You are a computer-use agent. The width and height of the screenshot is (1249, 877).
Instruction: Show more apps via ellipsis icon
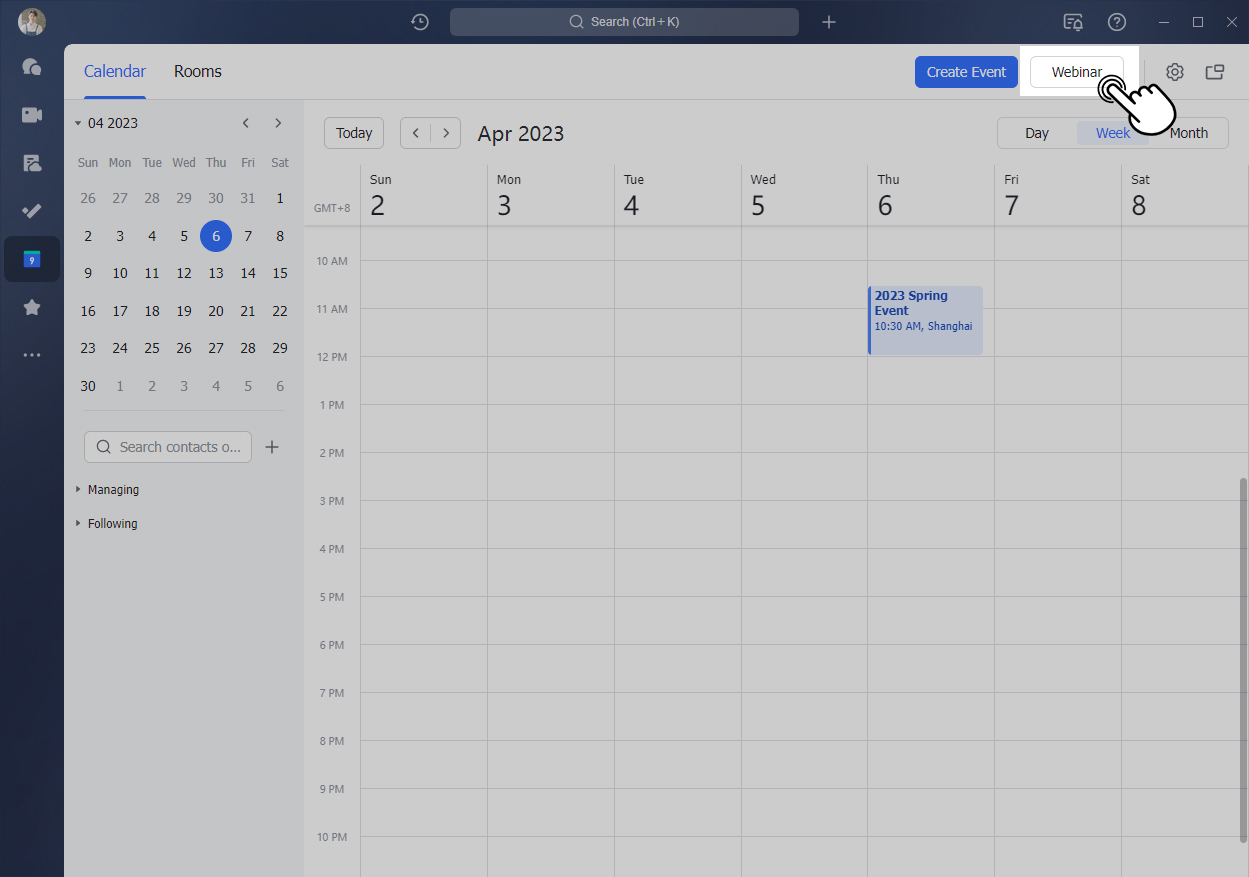[32, 355]
